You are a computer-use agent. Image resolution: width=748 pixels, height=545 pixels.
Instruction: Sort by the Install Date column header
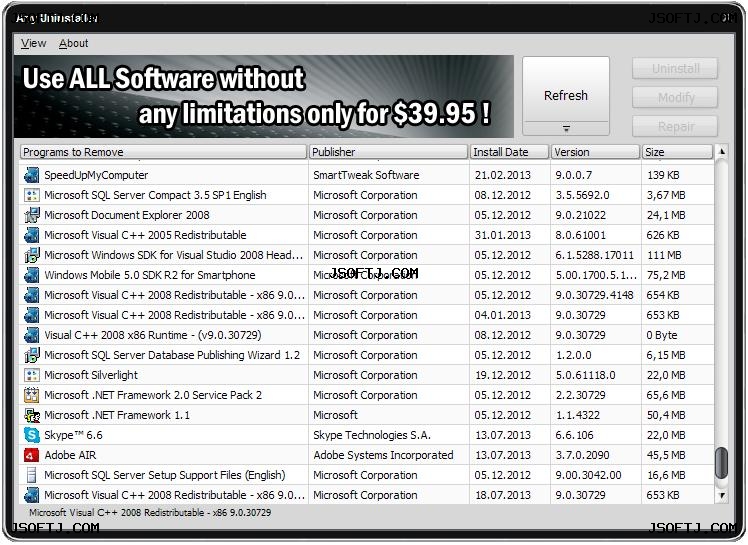pyautogui.click(x=509, y=152)
